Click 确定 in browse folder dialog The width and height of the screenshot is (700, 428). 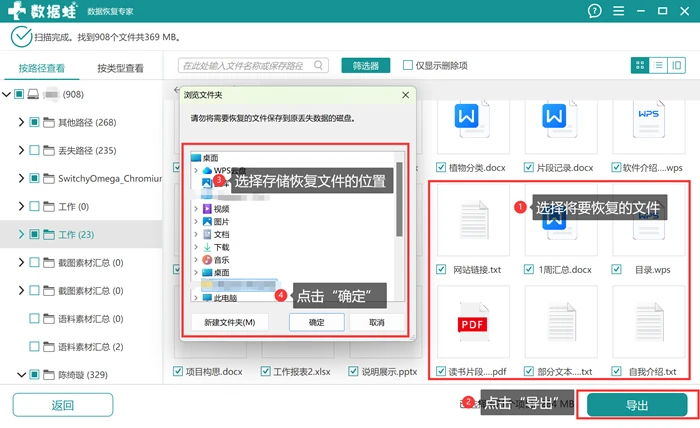coord(317,322)
